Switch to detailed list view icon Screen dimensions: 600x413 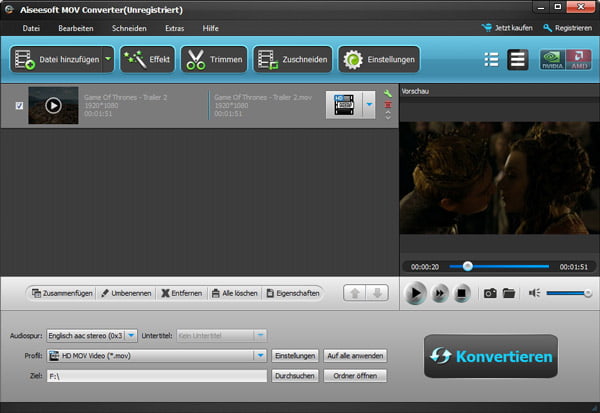[517, 59]
